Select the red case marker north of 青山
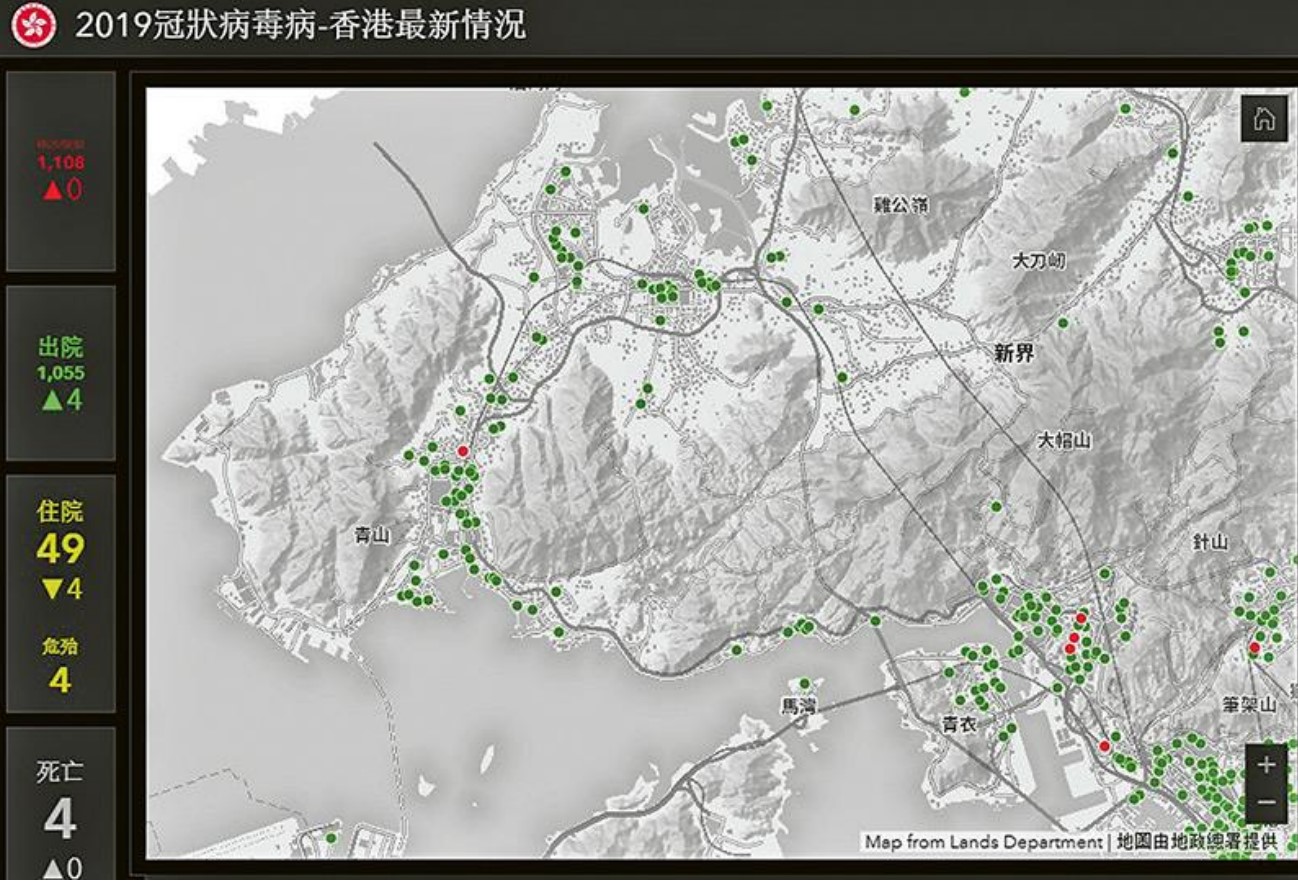The width and height of the screenshot is (1298, 882). point(462,452)
